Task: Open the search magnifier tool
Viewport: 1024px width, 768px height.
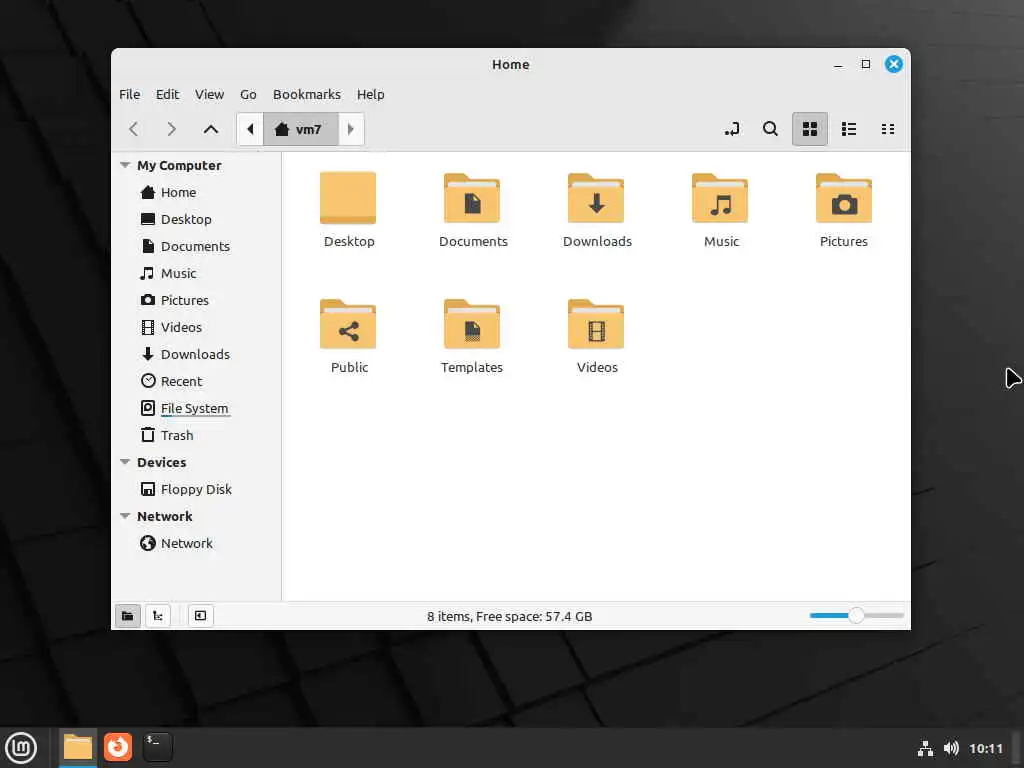Action: (771, 129)
